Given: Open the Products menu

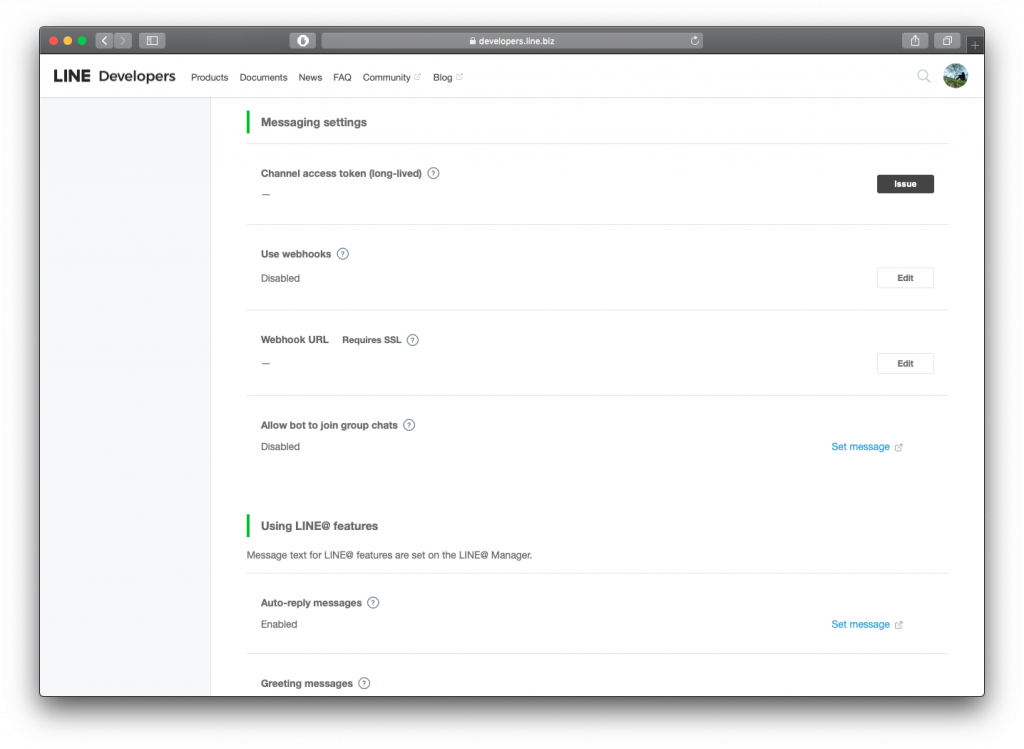Looking at the screenshot, I should click(x=210, y=77).
